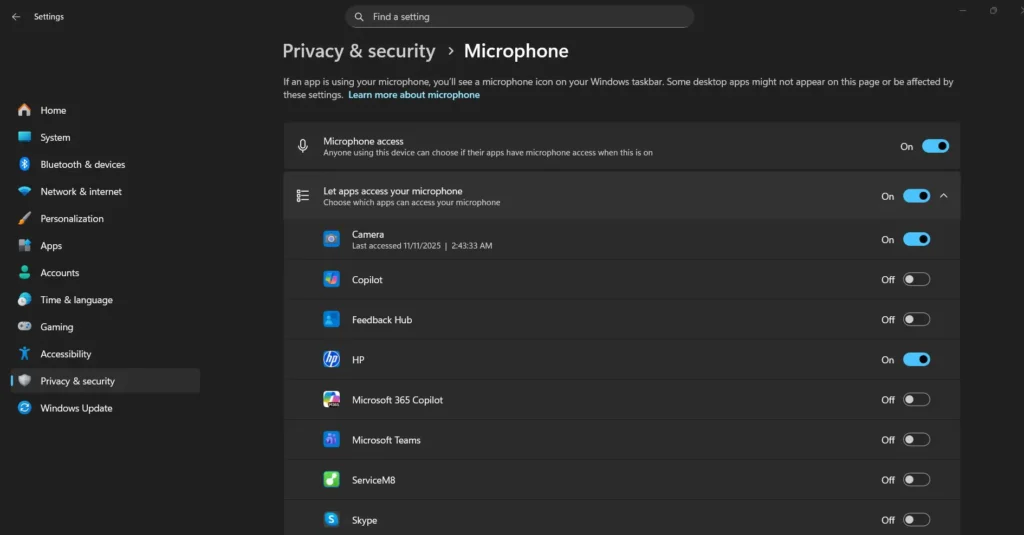The width and height of the screenshot is (1024, 535).
Task: Click the Gaming controller icon
Action: 24,327
